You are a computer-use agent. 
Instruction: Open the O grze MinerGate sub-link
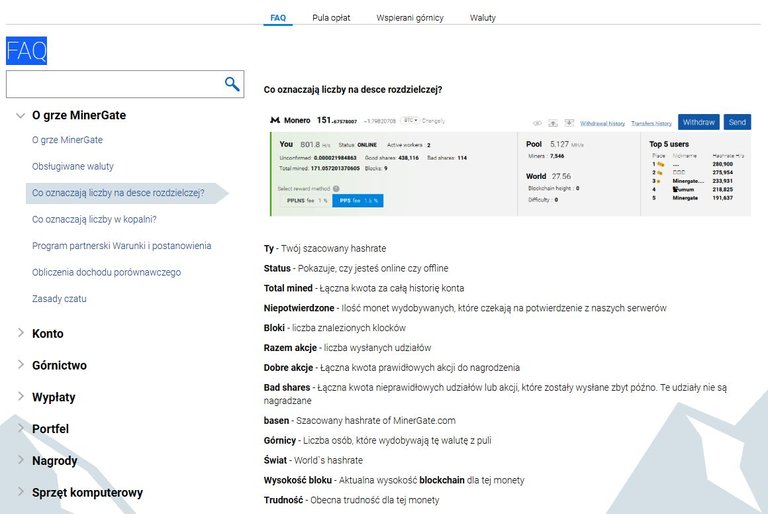coord(67,140)
